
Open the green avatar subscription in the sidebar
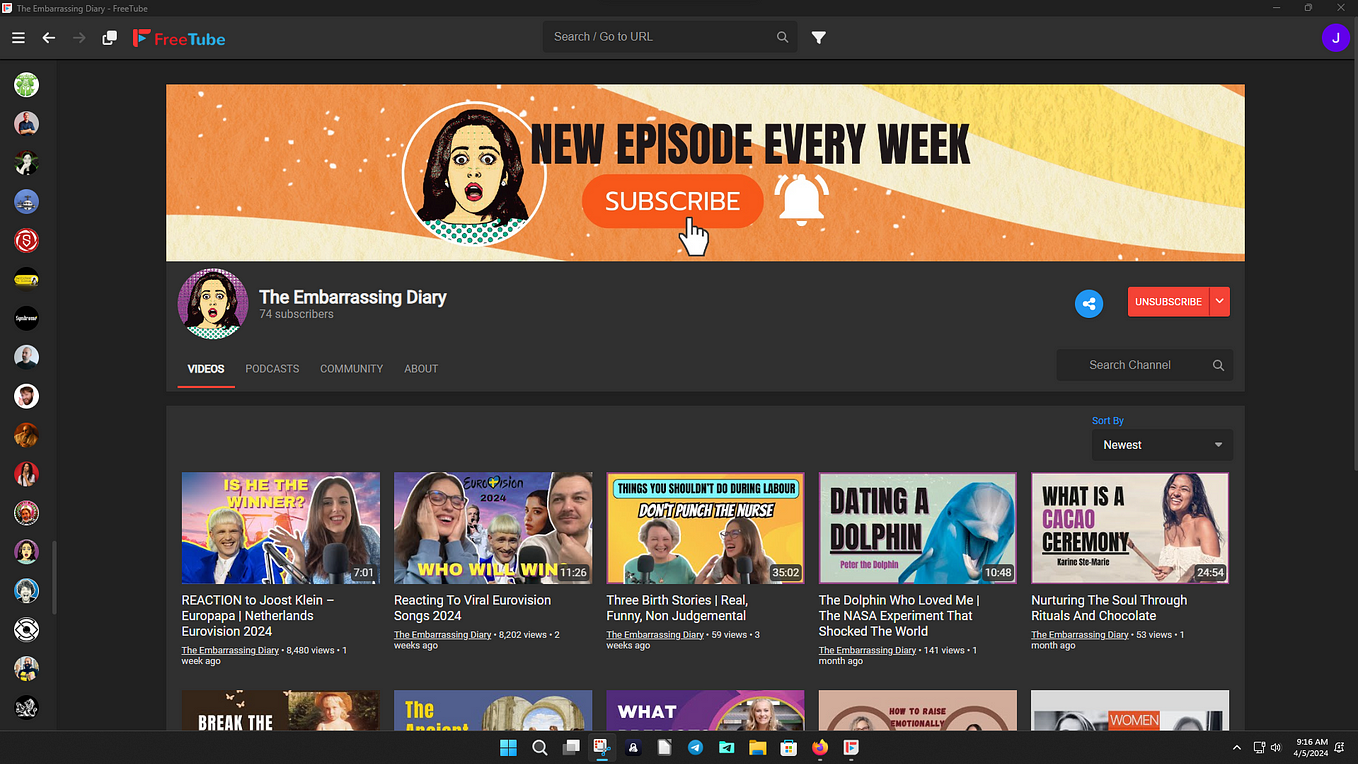pyautogui.click(x=27, y=85)
